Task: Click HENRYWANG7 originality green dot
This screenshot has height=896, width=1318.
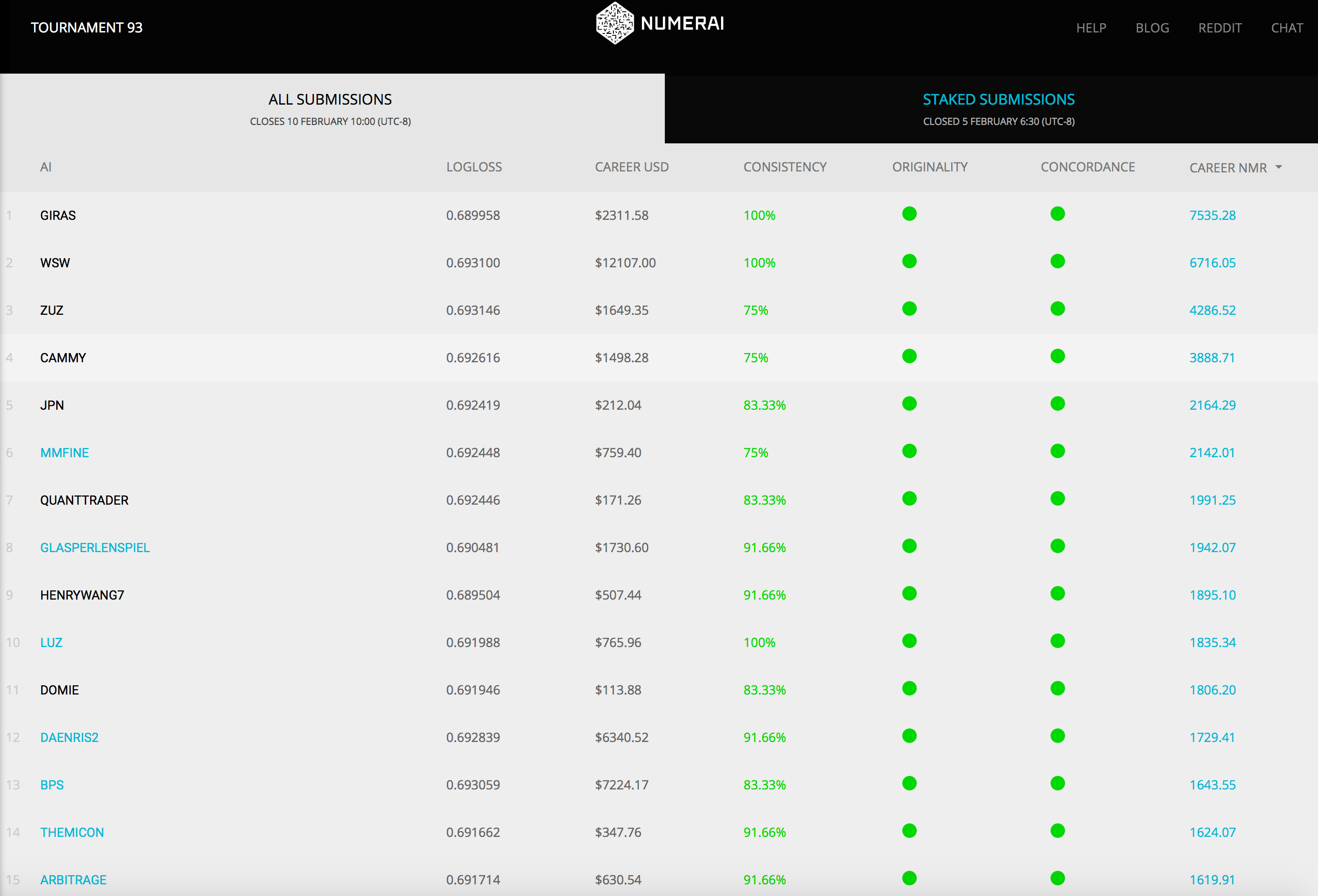Action: (909, 593)
